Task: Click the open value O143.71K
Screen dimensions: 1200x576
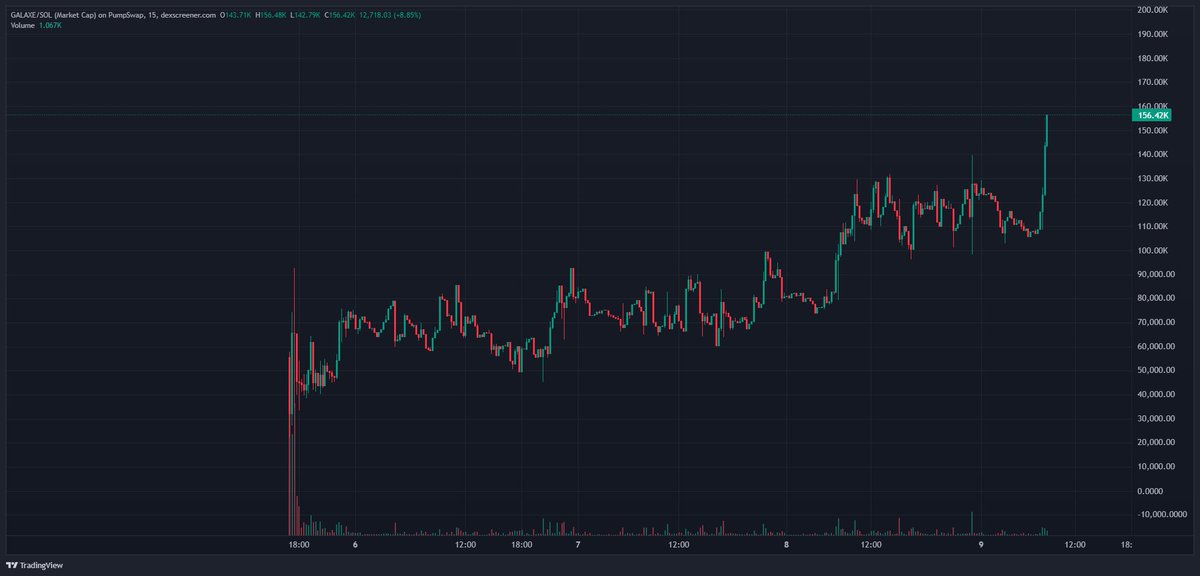Action: point(237,13)
